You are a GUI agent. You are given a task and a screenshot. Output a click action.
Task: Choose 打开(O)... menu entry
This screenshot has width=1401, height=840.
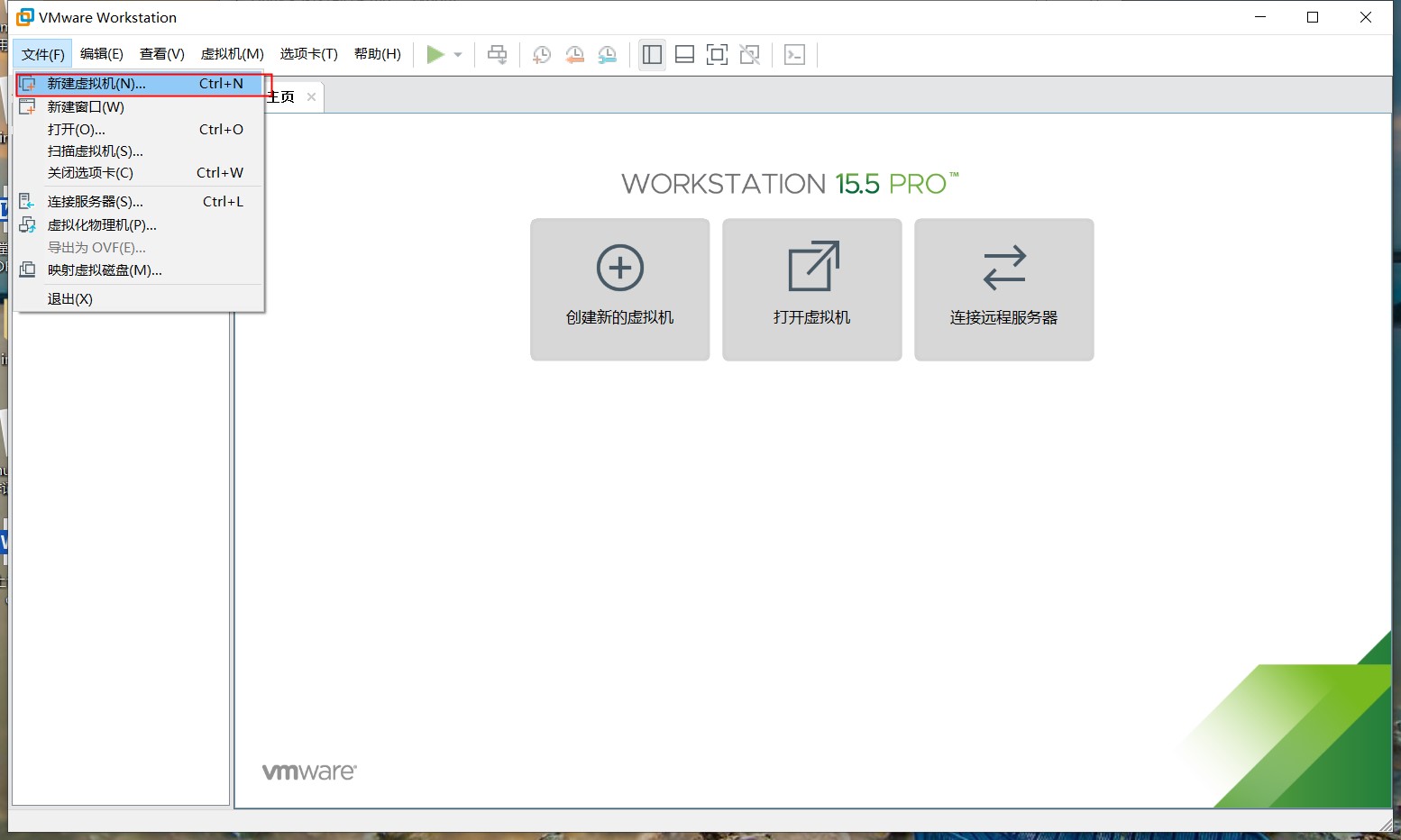140,129
